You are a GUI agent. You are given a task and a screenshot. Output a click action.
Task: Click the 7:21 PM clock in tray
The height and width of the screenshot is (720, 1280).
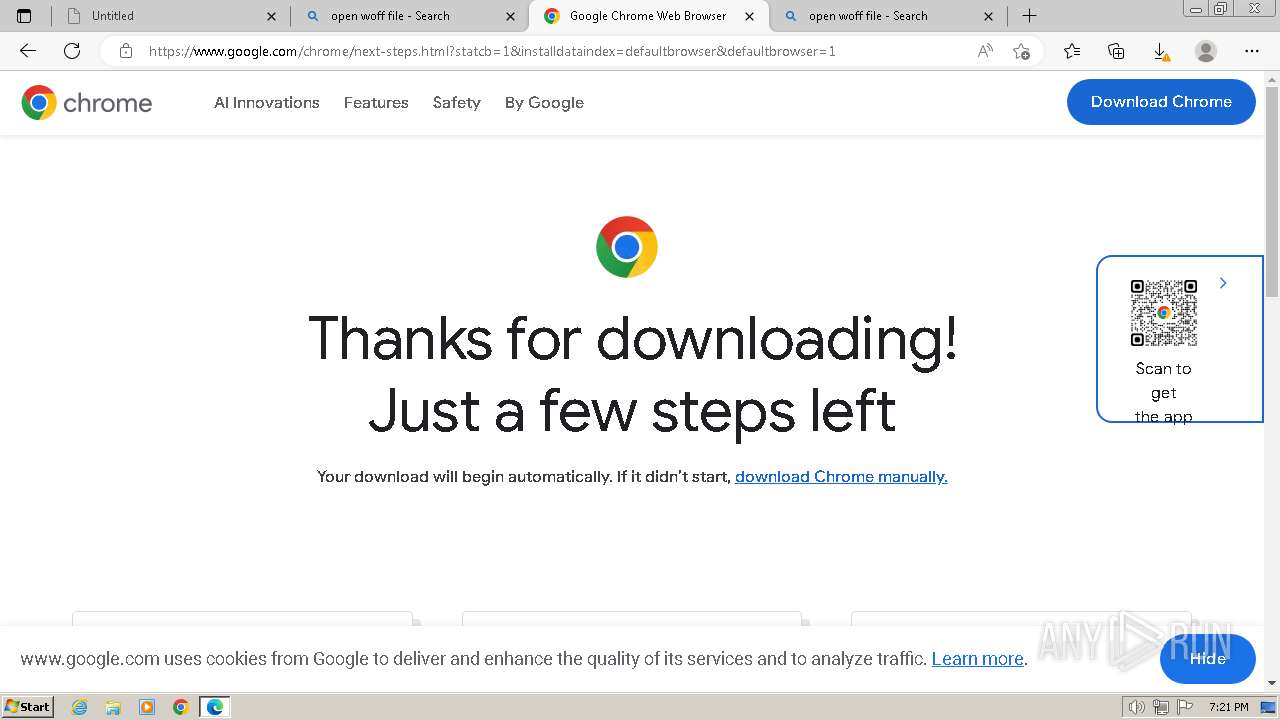pyautogui.click(x=1228, y=707)
